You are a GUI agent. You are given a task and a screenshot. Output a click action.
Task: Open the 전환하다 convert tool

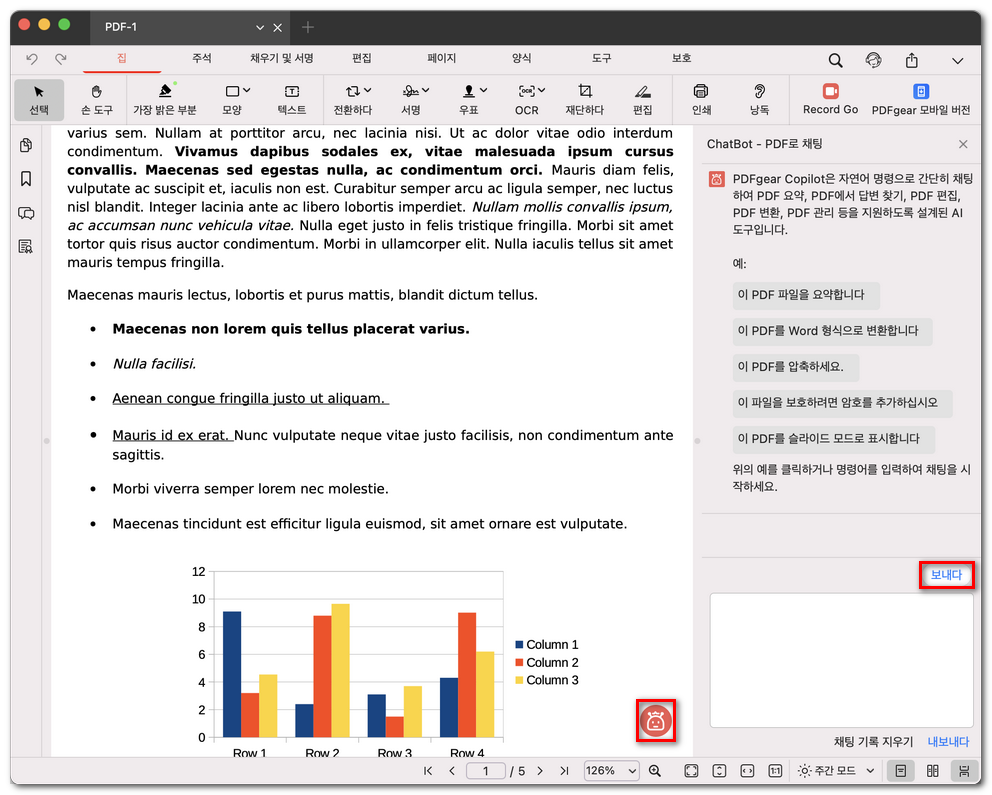(352, 99)
